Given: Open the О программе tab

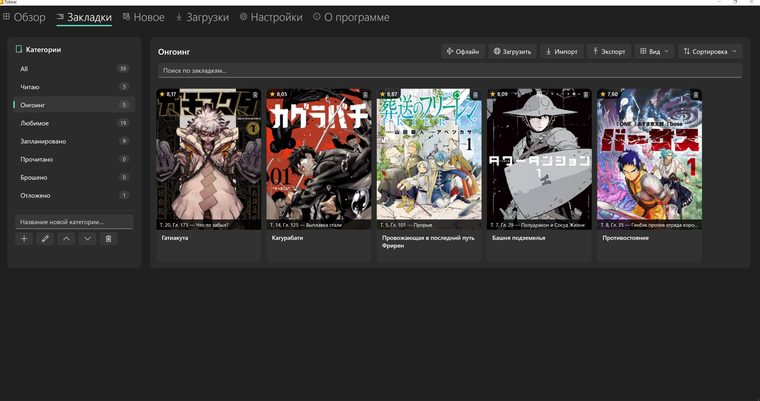Looking at the screenshot, I should (351, 17).
